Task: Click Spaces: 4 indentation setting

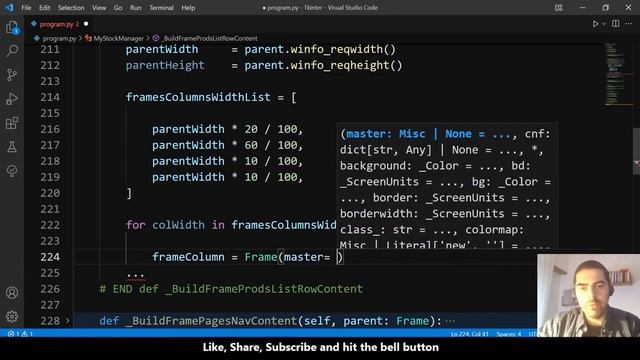Action: point(509,334)
